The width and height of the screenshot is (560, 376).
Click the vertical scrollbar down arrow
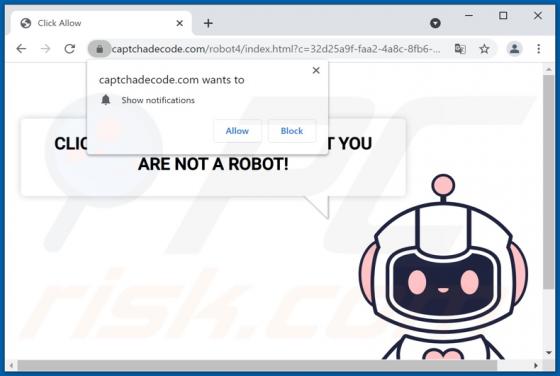(x=549, y=353)
